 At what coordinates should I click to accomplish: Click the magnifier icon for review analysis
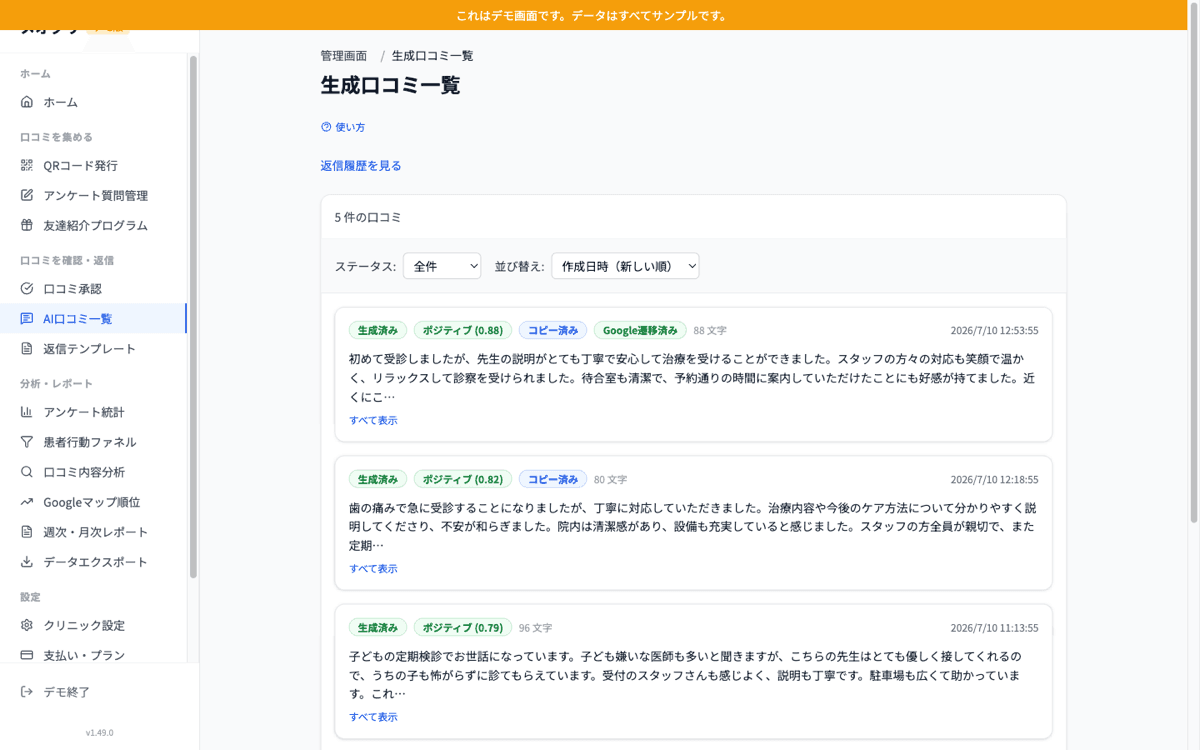pyautogui.click(x=27, y=471)
